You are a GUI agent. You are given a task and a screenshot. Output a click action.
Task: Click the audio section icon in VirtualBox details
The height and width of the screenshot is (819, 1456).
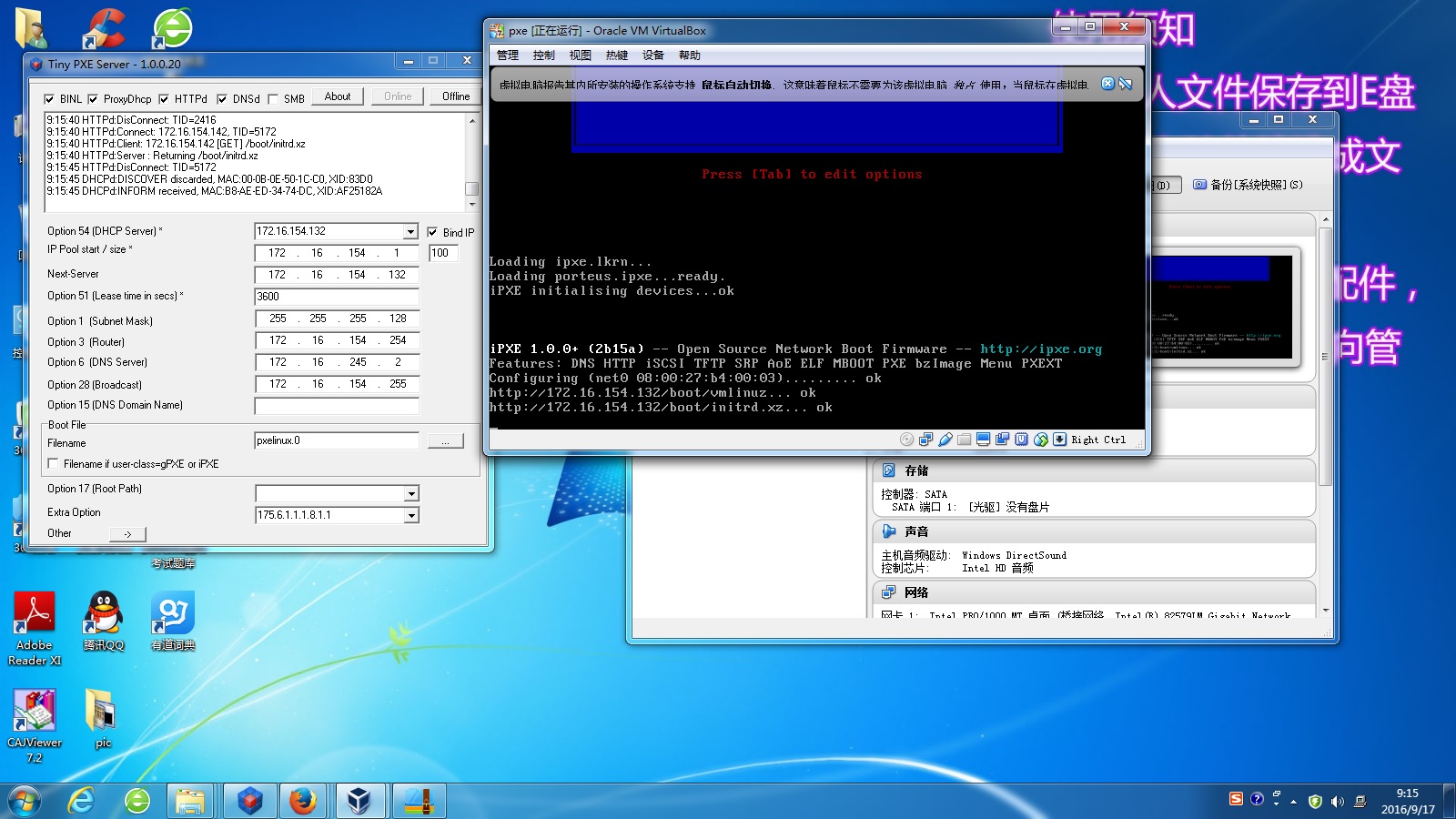(x=888, y=531)
